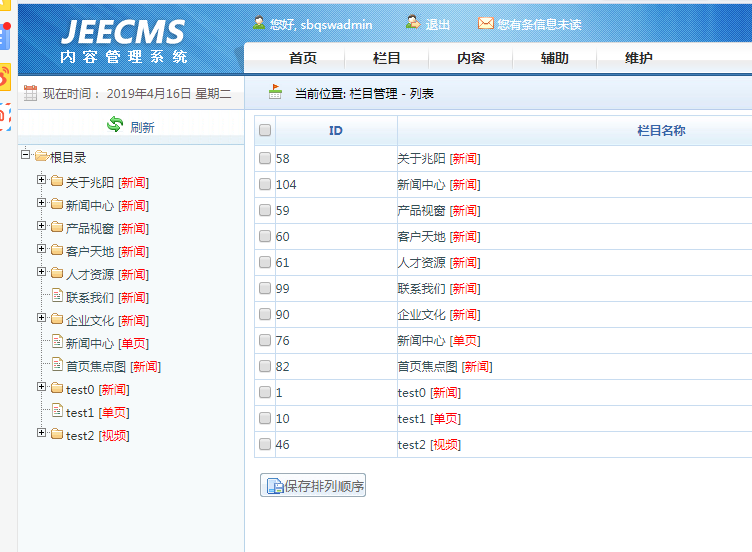This screenshot has width=752, height=552.
Task: Check the box for row ID 1
Action: 265,392
